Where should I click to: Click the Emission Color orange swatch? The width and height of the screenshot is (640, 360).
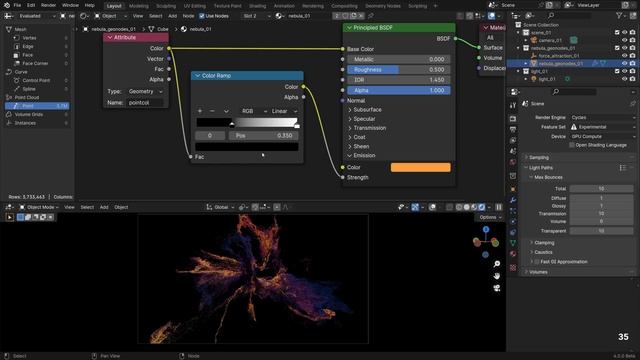[420, 167]
